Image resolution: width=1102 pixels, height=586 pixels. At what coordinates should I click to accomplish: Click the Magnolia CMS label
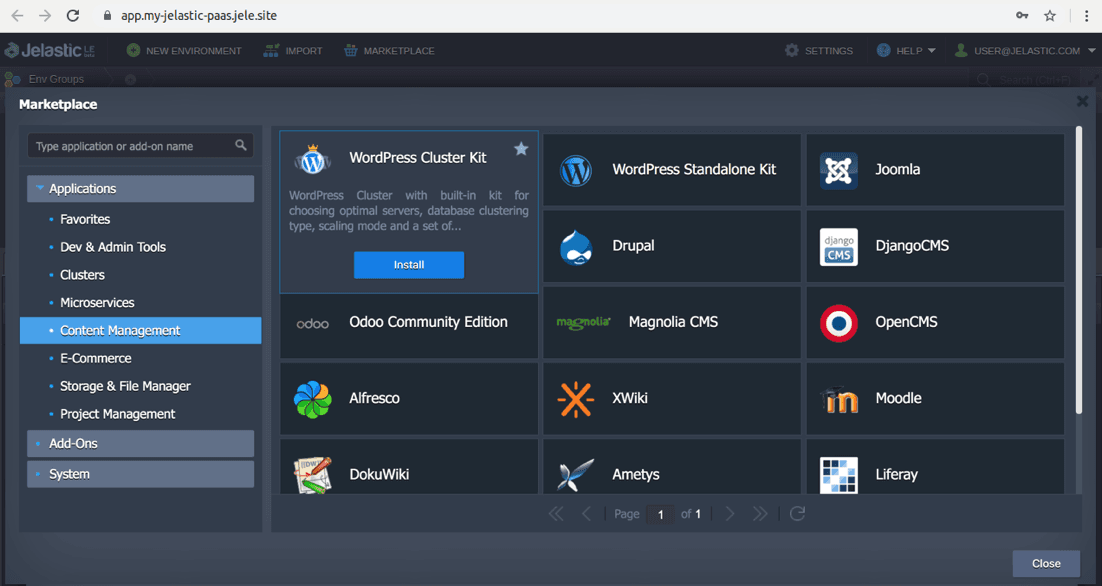point(673,322)
